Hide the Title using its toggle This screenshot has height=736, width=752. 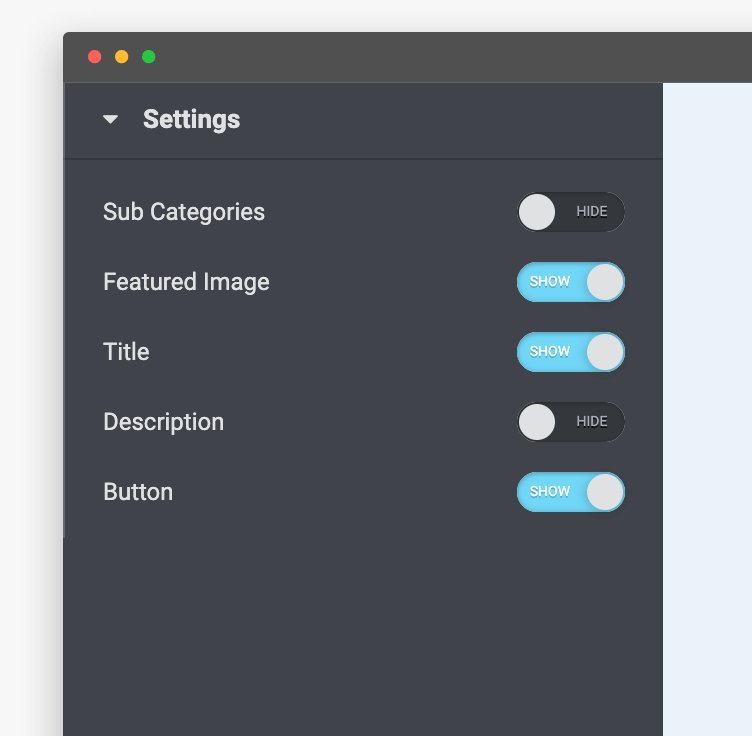(x=570, y=352)
